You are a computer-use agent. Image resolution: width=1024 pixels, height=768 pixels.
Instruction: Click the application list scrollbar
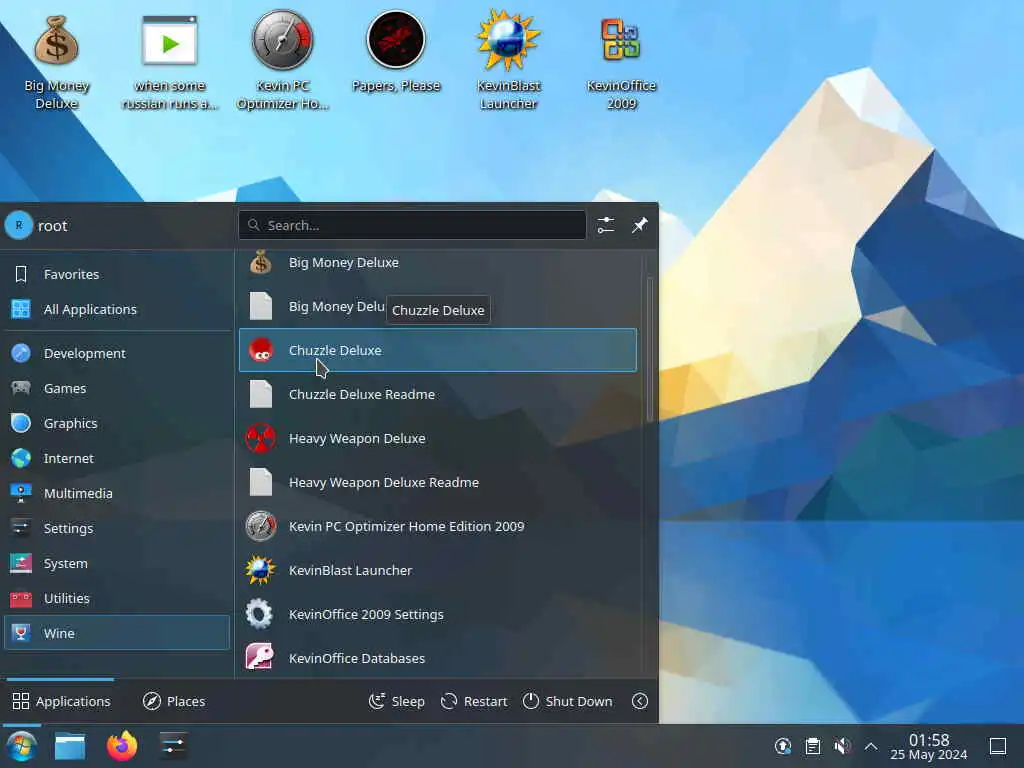point(649,349)
